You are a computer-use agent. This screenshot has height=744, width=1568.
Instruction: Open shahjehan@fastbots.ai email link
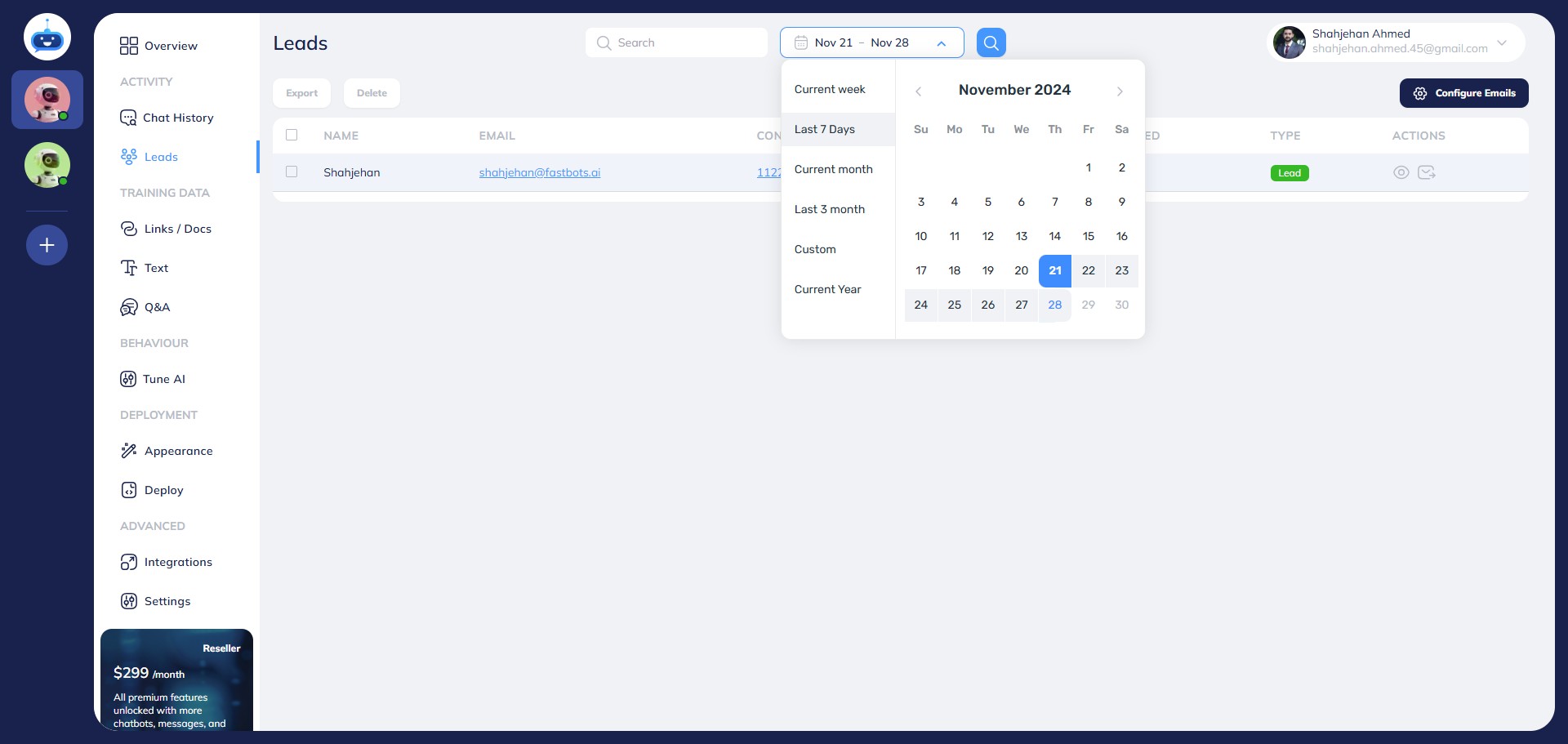pyautogui.click(x=540, y=172)
